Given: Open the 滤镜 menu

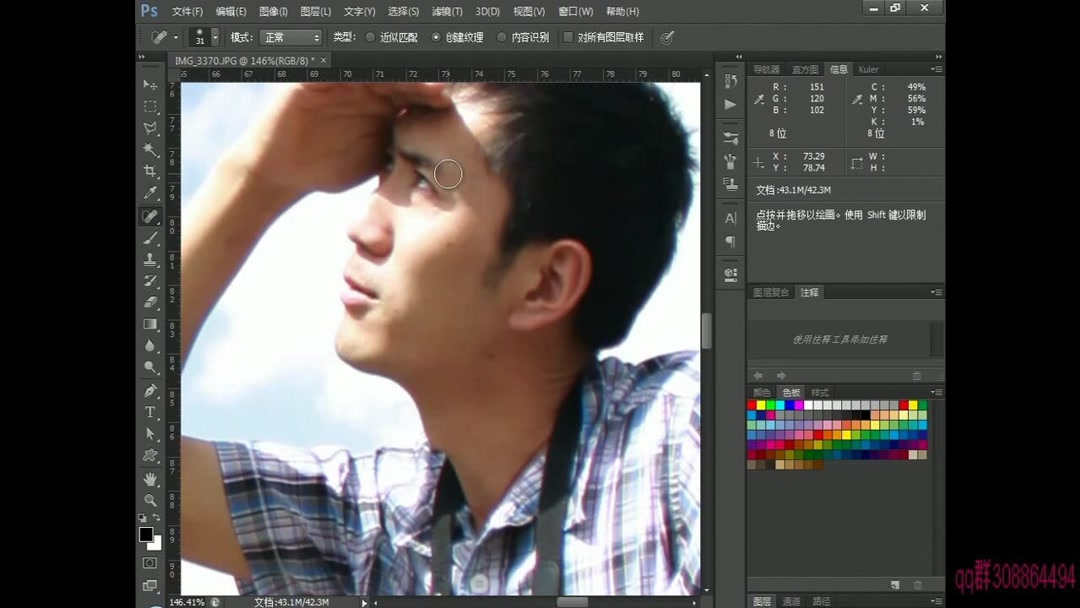Looking at the screenshot, I should pyautogui.click(x=444, y=11).
